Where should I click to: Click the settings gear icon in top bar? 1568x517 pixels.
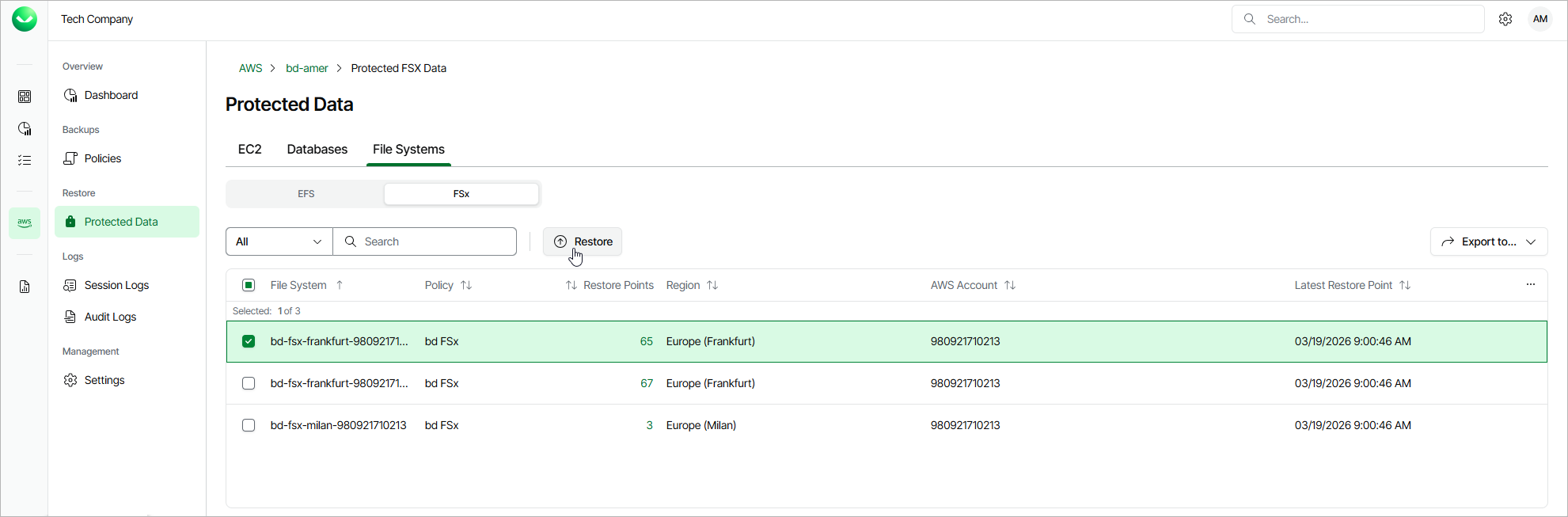pyautogui.click(x=1505, y=19)
